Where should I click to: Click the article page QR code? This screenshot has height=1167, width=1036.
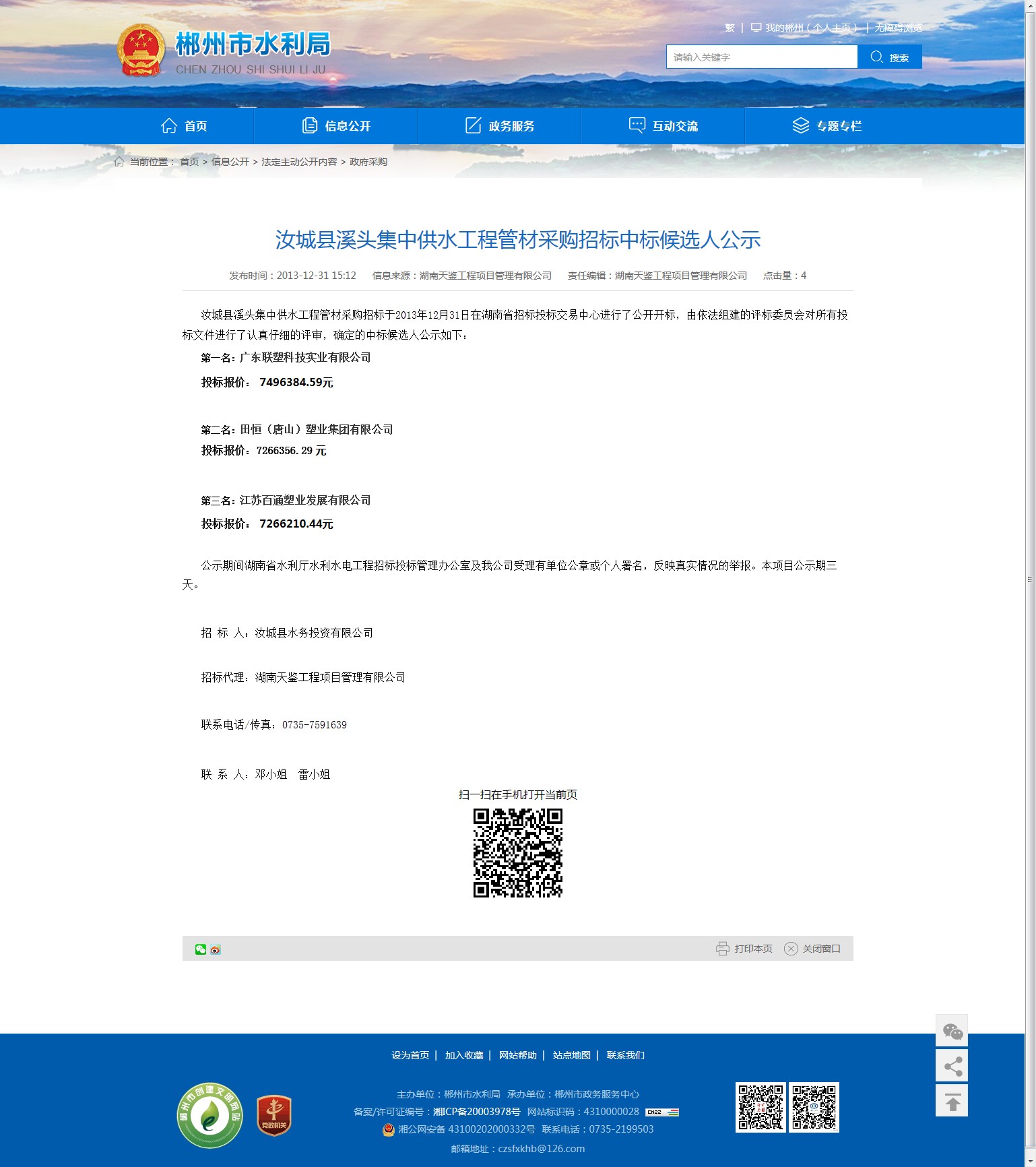click(x=518, y=853)
